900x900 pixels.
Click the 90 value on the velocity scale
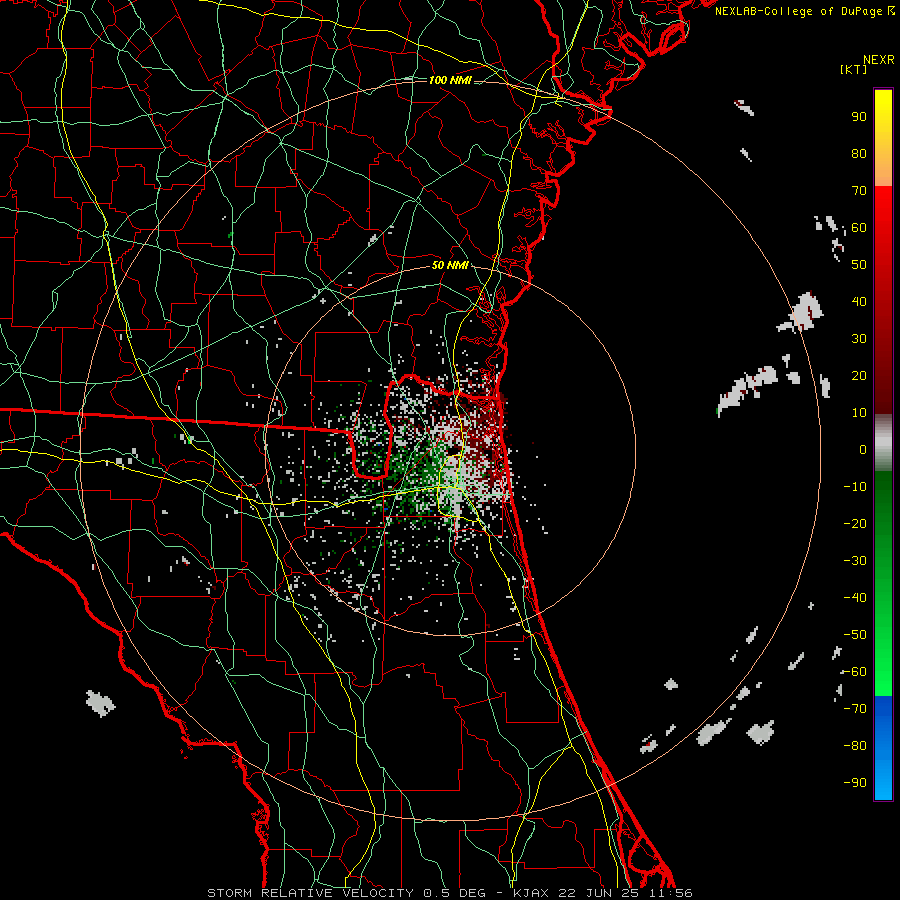859,117
